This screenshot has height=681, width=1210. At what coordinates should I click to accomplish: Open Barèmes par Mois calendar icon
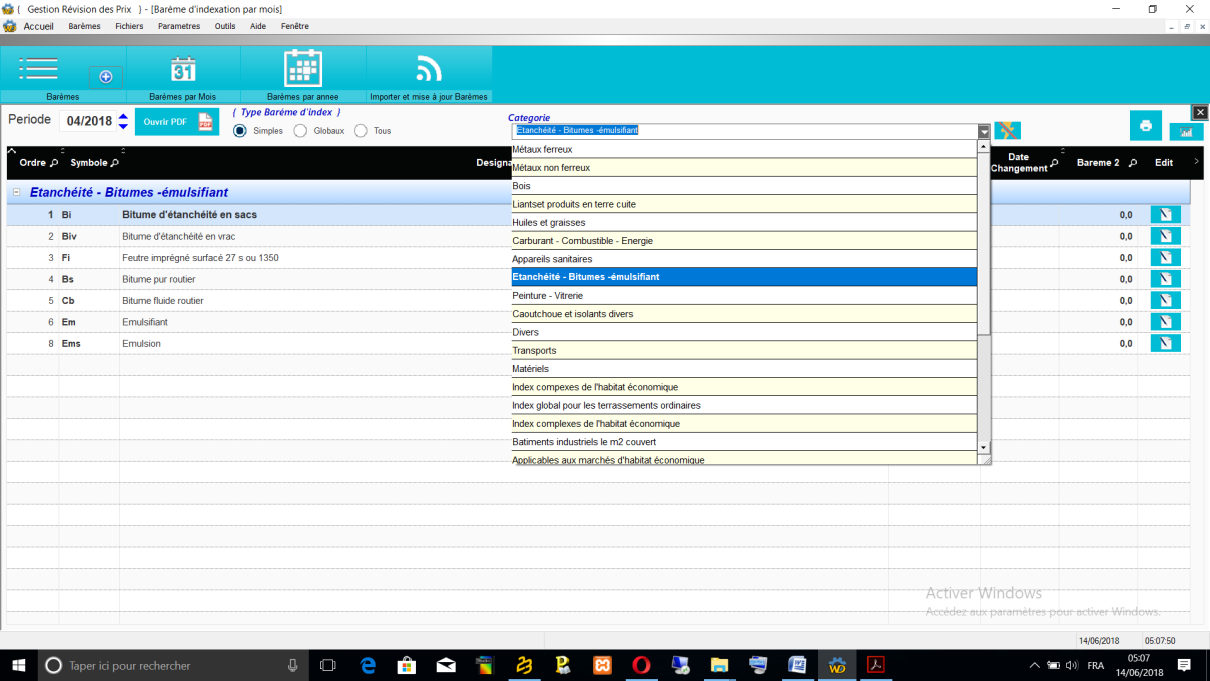pyautogui.click(x=182, y=69)
